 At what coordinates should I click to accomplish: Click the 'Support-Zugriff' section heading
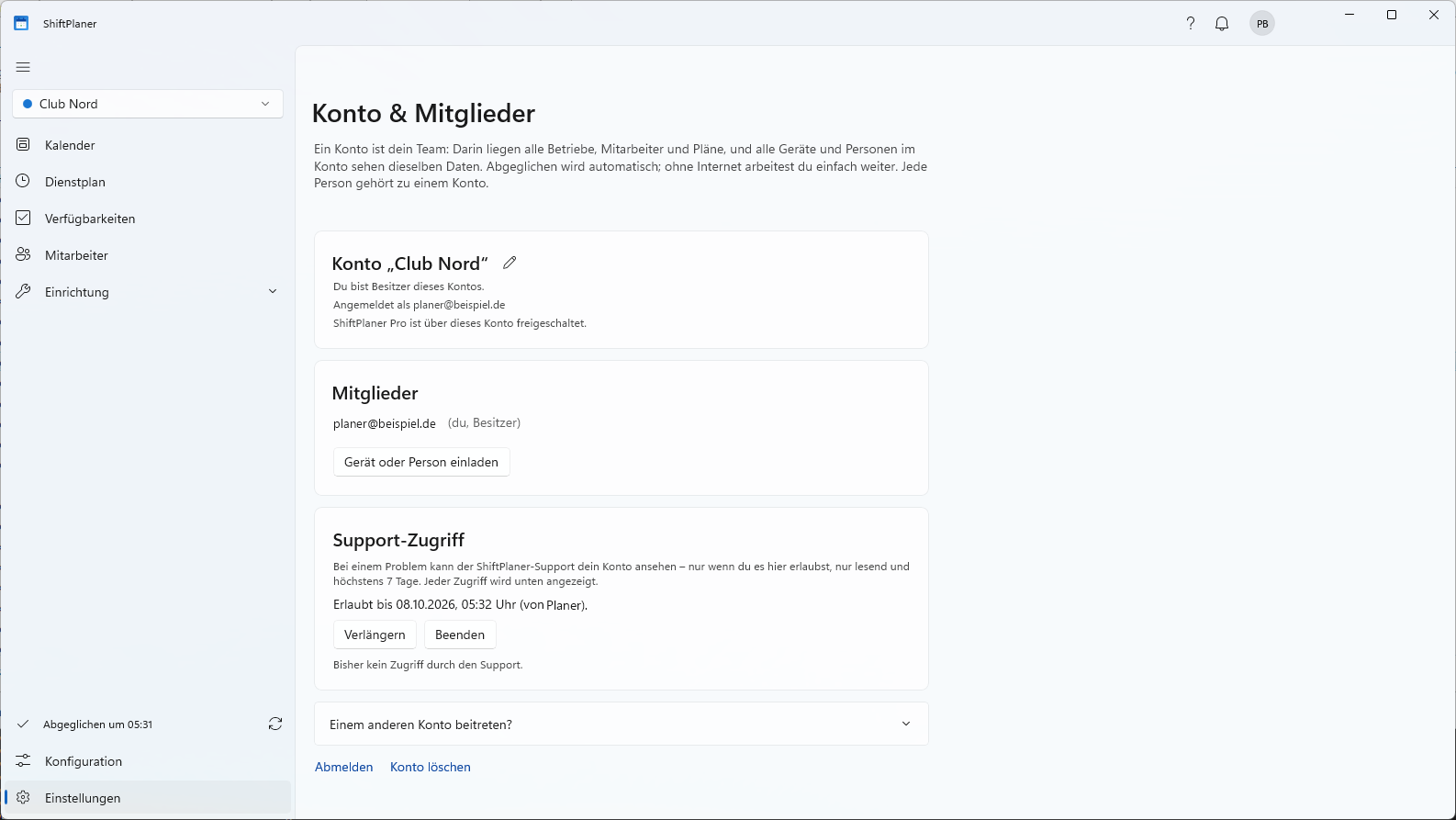point(398,540)
